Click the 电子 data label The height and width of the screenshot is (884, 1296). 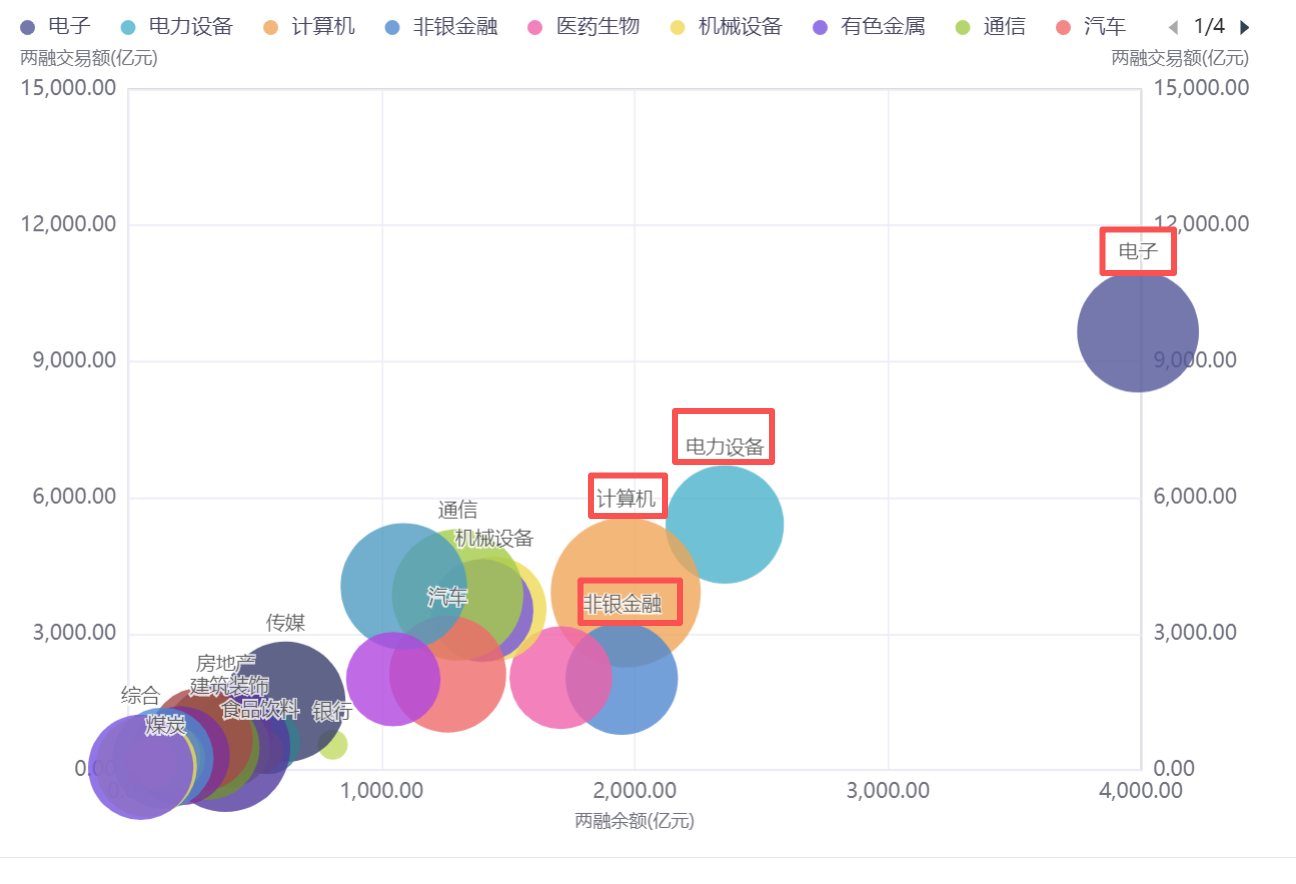click(1137, 251)
